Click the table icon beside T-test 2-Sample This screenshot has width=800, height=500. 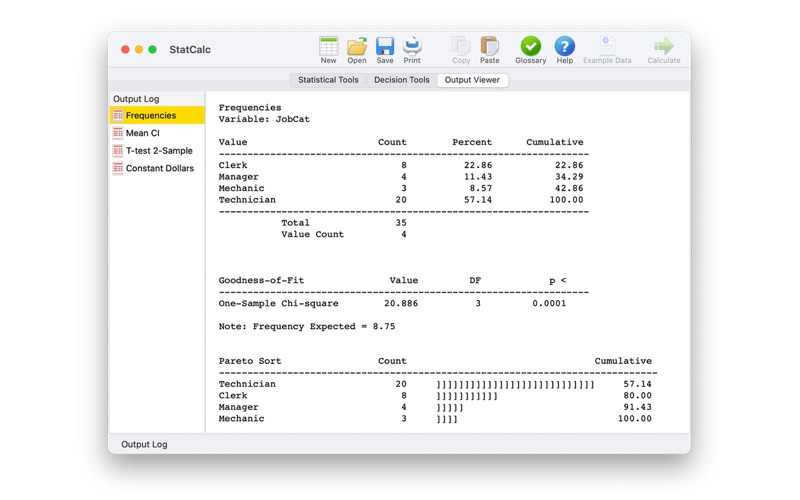pyautogui.click(x=118, y=151)
